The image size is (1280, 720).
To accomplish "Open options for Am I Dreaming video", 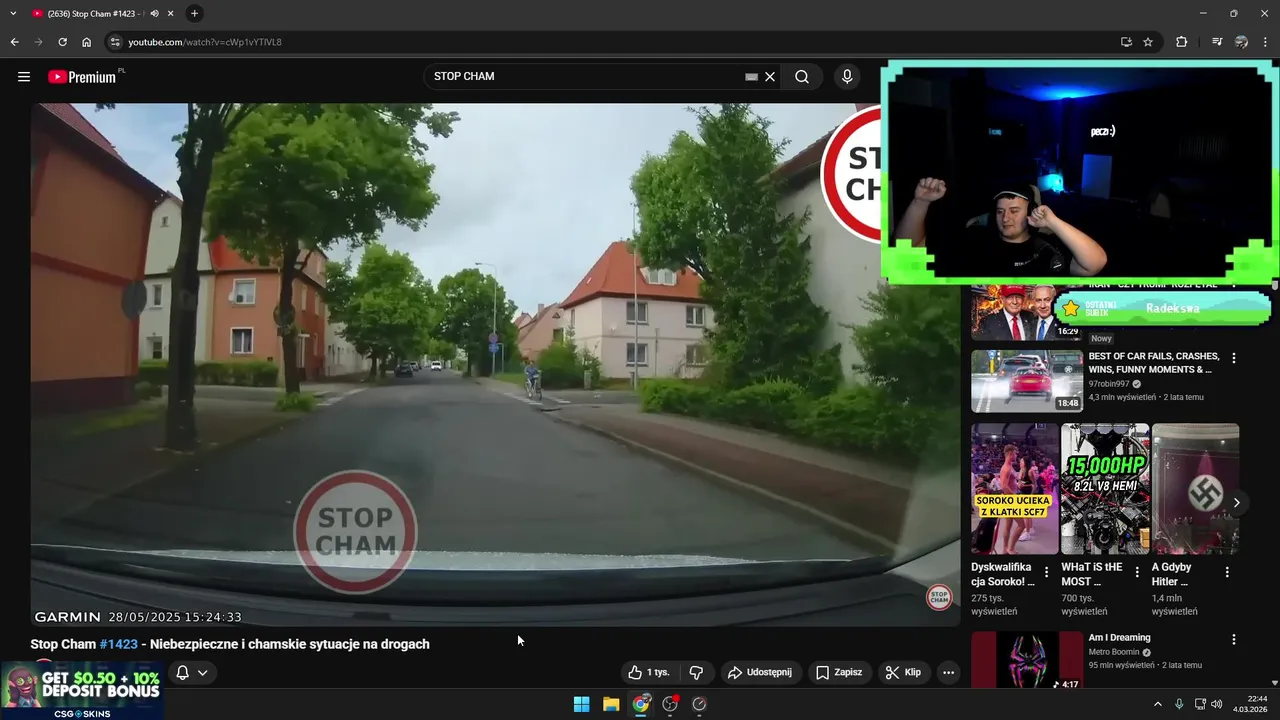I will point(1234,639).
